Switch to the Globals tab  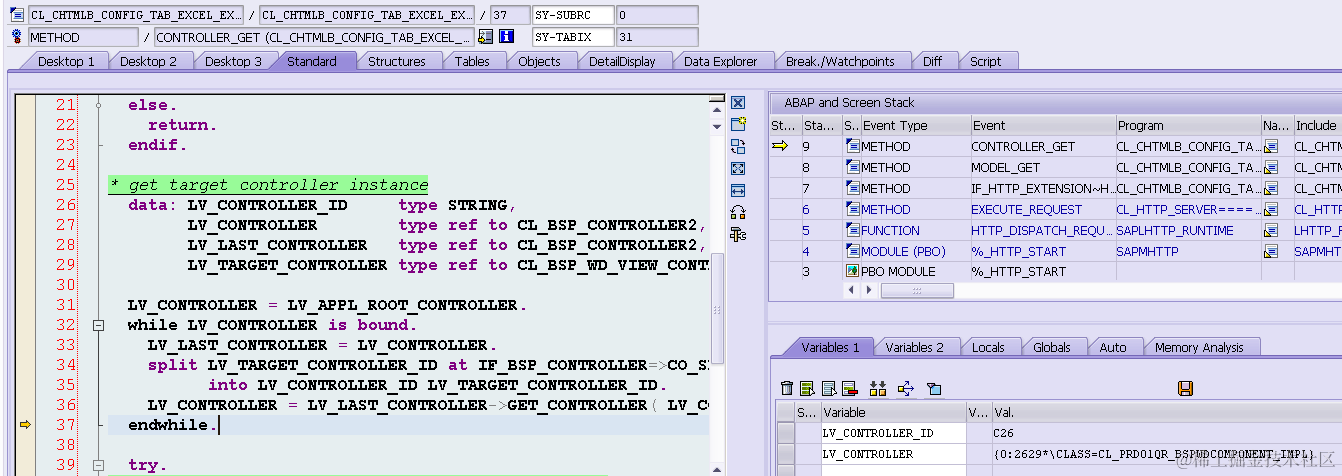[x=1052, y=347]
